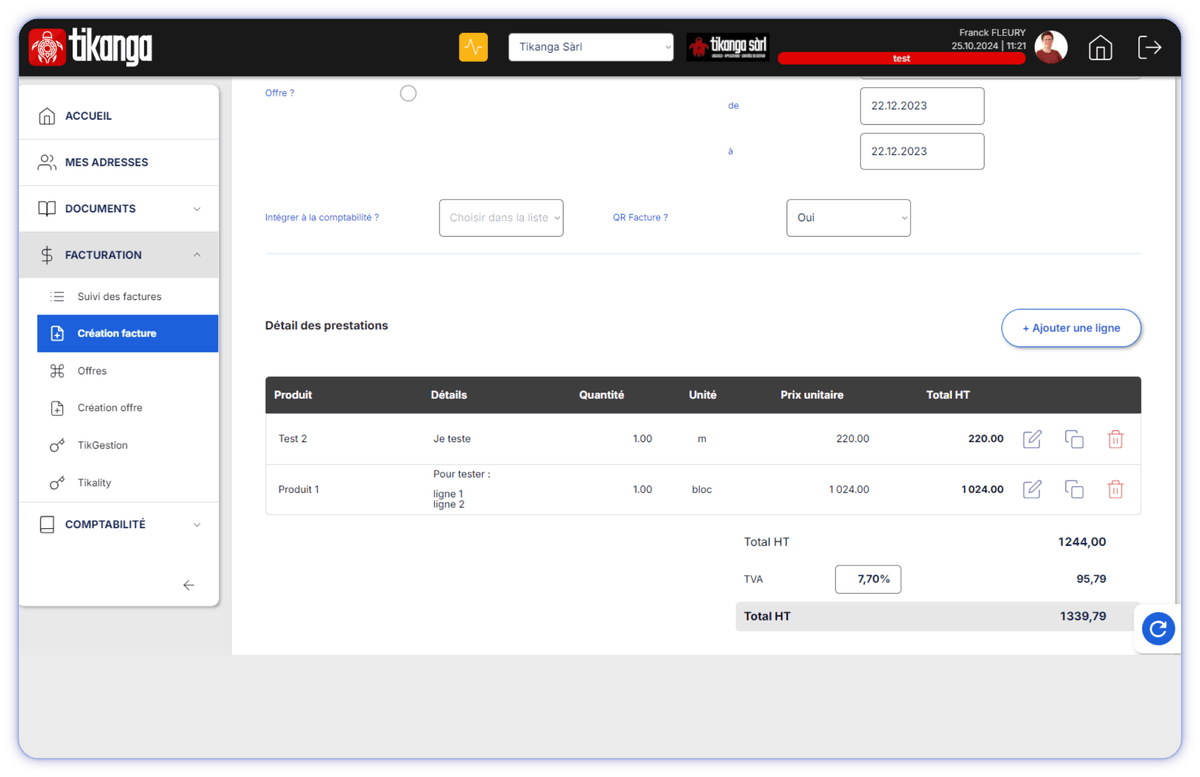Delete the Produit 1 line
1200x777 pixels.
click(1115, 489)
